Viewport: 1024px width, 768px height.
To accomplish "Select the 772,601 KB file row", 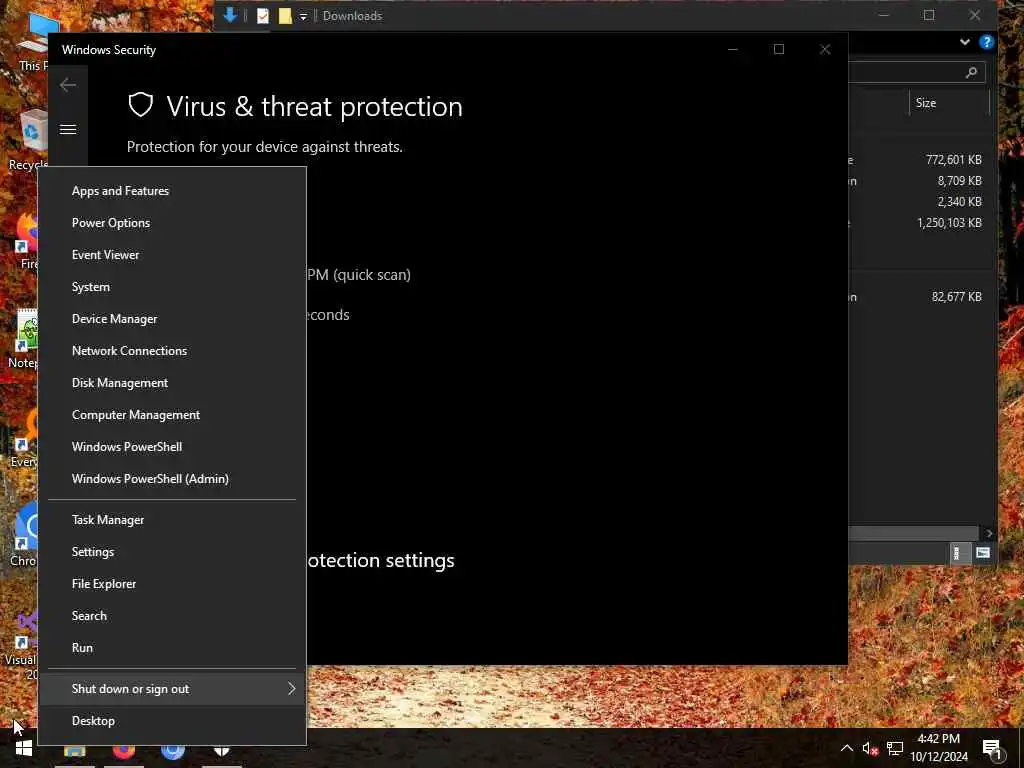I will (921, 159).
